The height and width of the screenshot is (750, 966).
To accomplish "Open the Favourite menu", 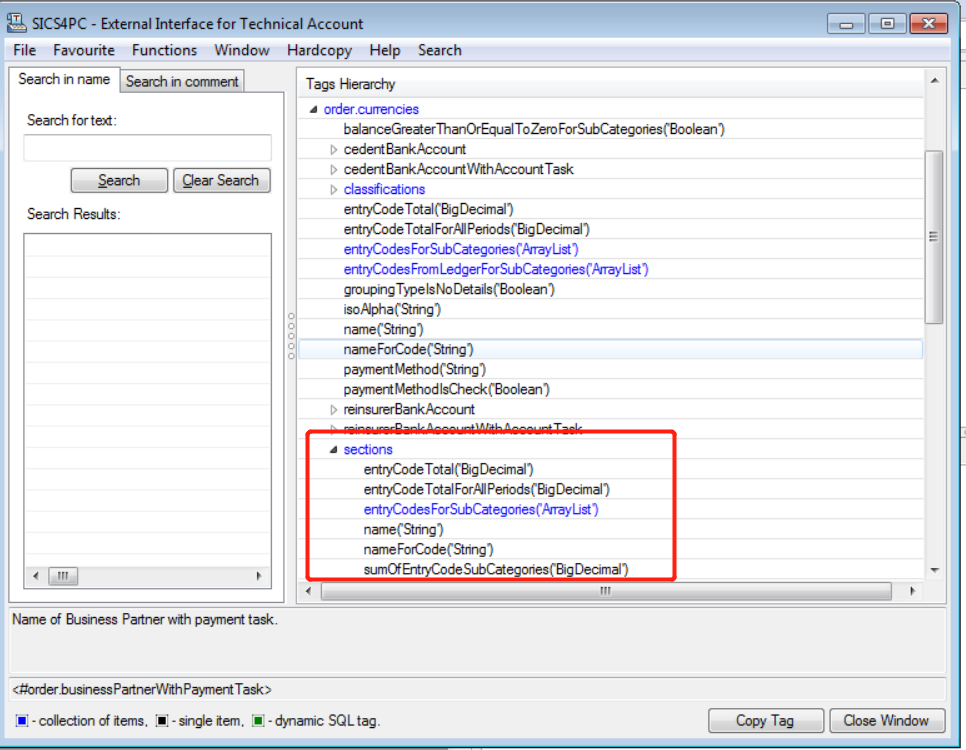I will click(84, 50).
